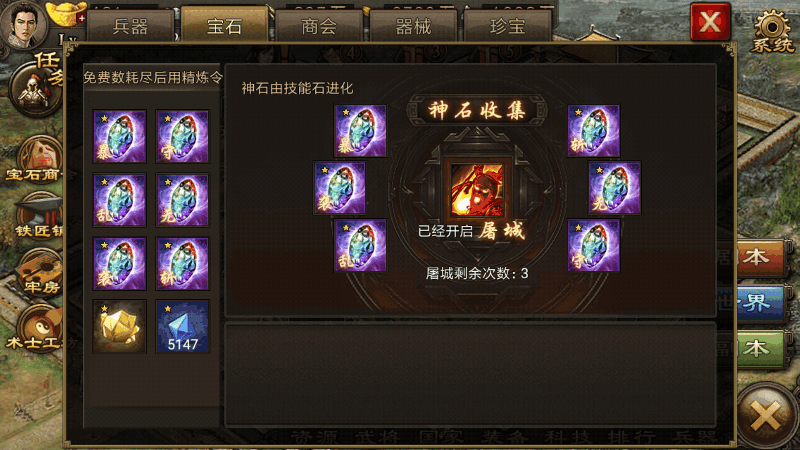Select the 无 stone in the 神石收集 ring

(x=614, y=188)
